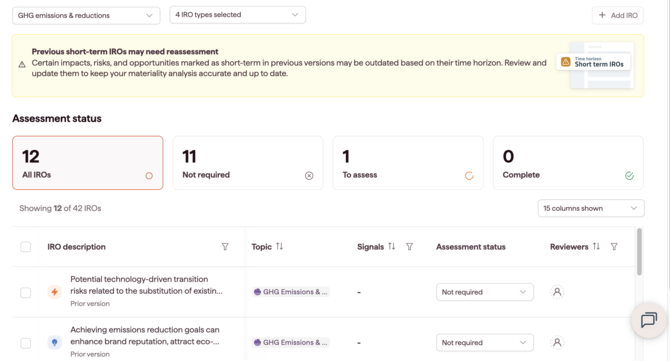Assign reviewer icon on emissions goals row

click(x=557, y=343)
